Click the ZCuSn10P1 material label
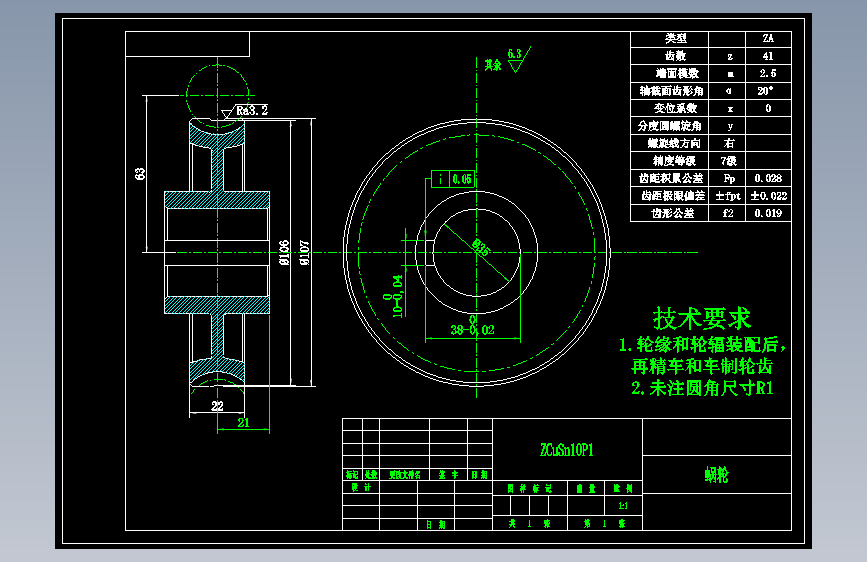The image size is (867, 562). coord(567,450)
